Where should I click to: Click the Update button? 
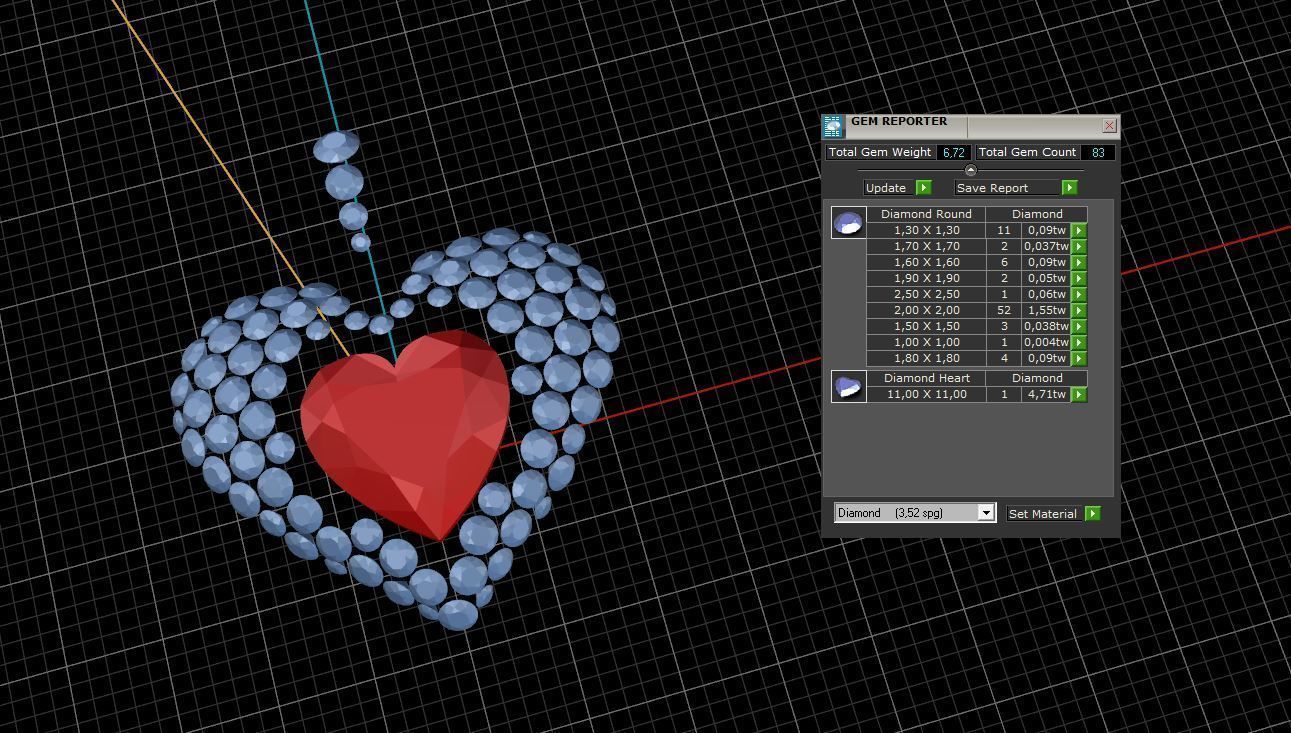click(890, 188)
